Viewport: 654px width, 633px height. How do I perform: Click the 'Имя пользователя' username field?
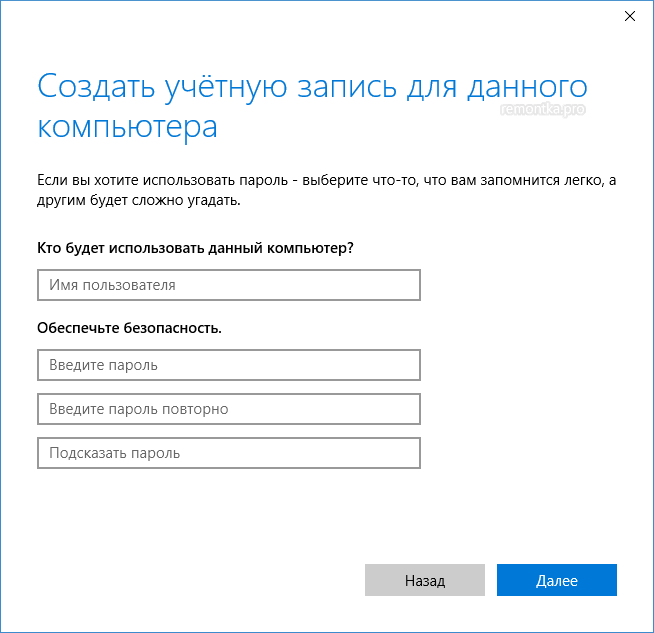228,285
